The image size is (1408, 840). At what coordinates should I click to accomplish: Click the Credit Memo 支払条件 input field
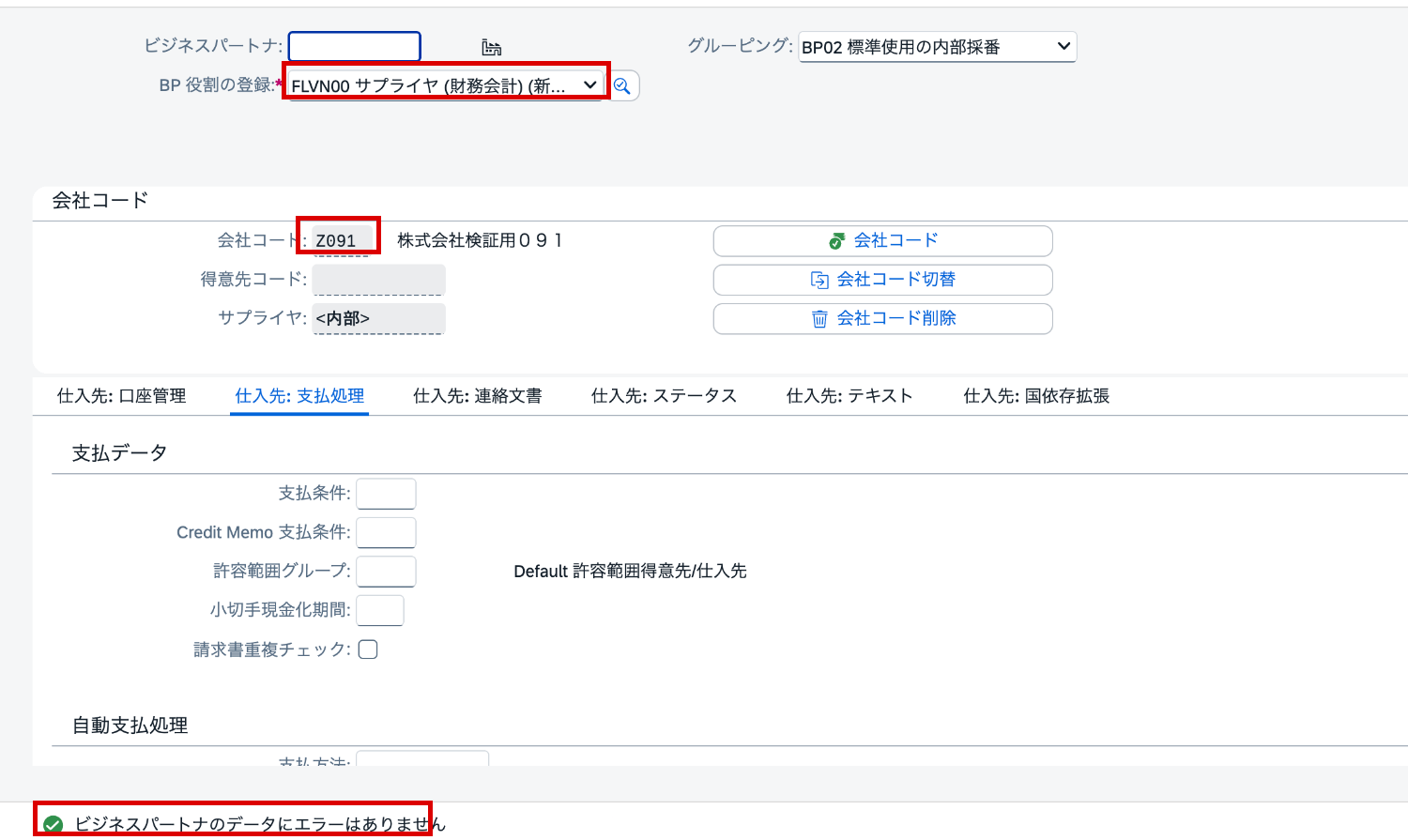click(386, 532)
